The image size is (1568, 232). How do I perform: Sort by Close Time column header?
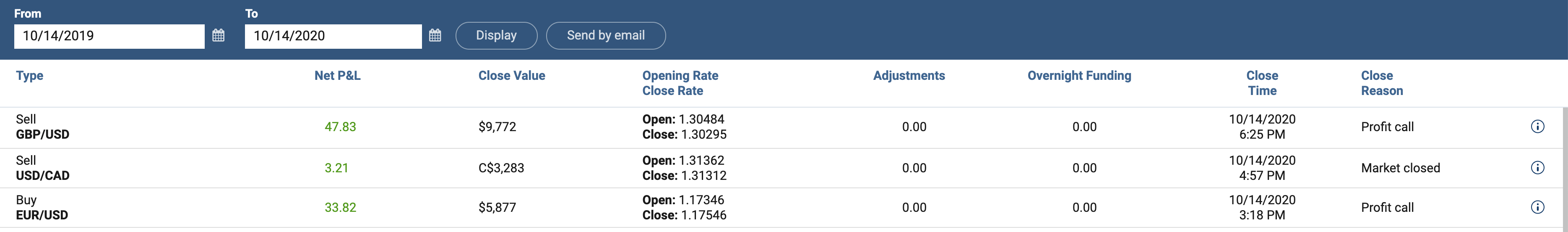[1262, 83]
